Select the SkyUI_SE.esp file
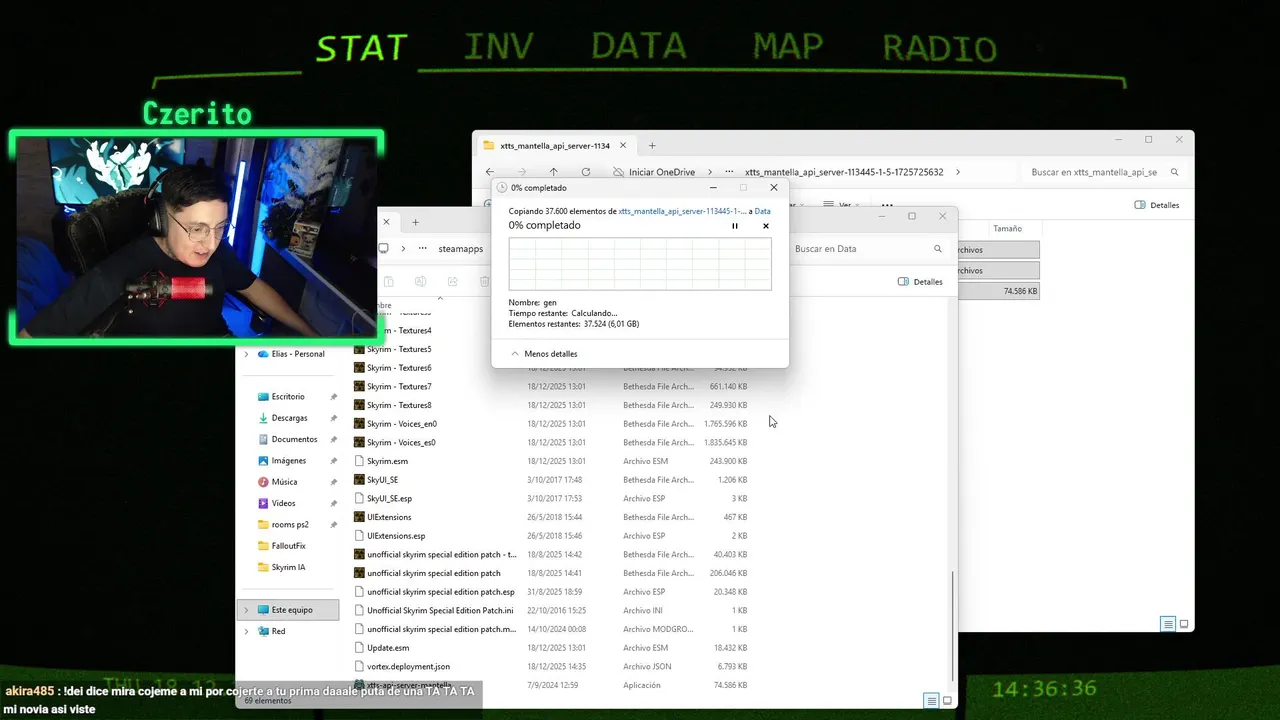This screenshot has width=1280, height=720. point(389,499)
